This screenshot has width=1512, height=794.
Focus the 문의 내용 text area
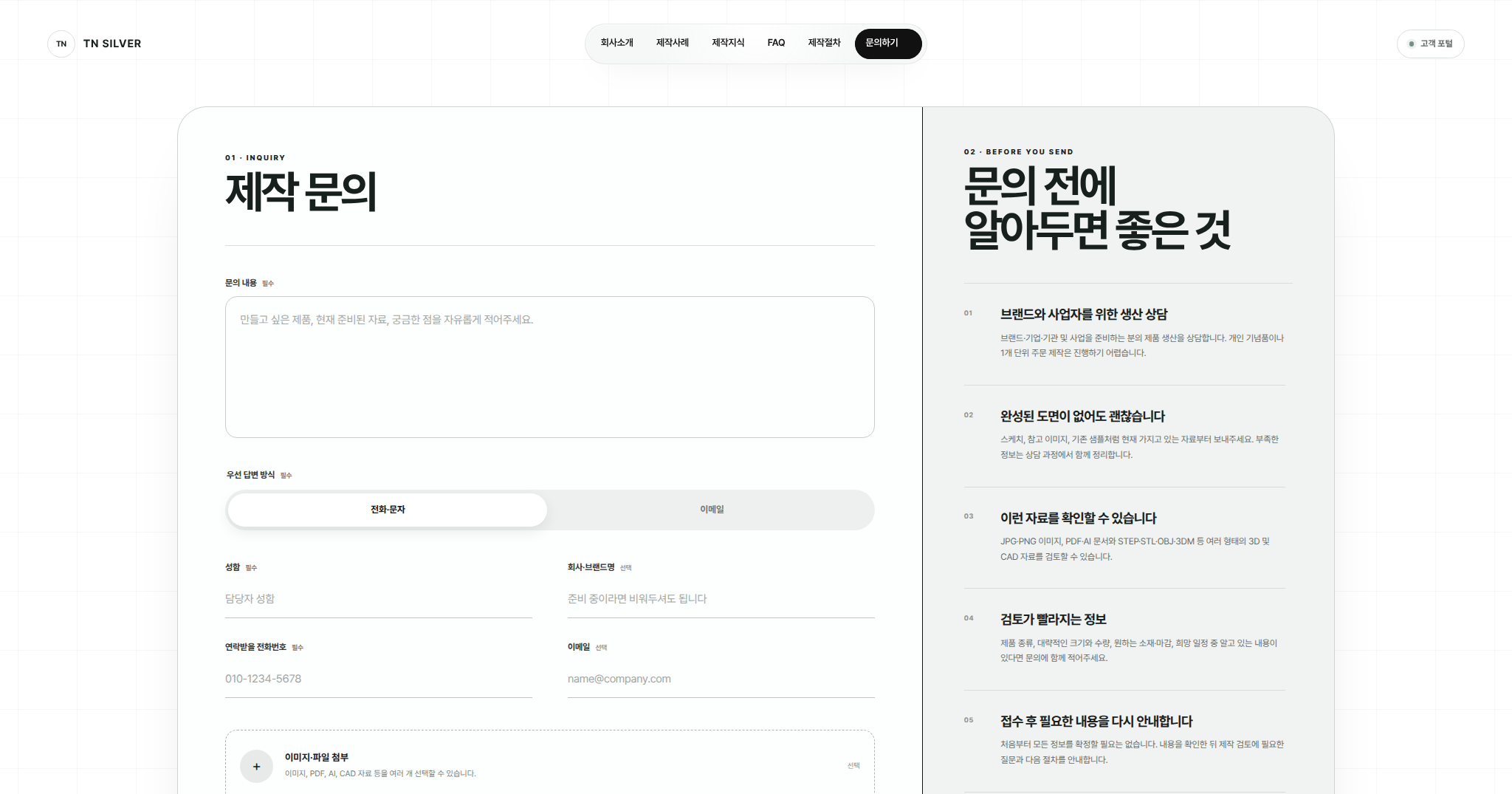[x=550, y=367]
